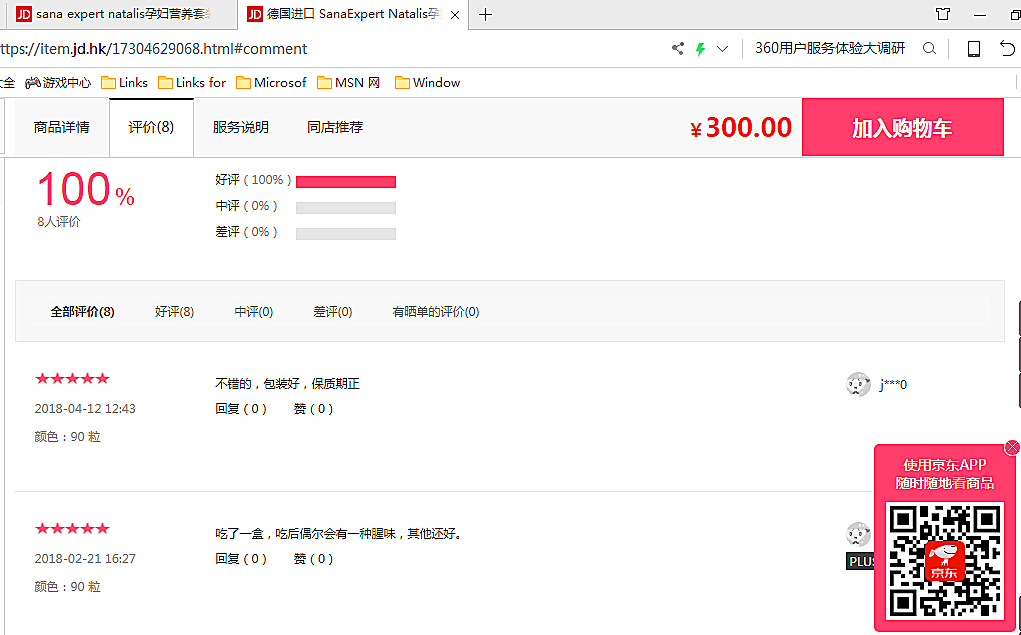Click the red 好评 100% progress bar
This screenshot has height=635, width=1021.
pos(346,182)
